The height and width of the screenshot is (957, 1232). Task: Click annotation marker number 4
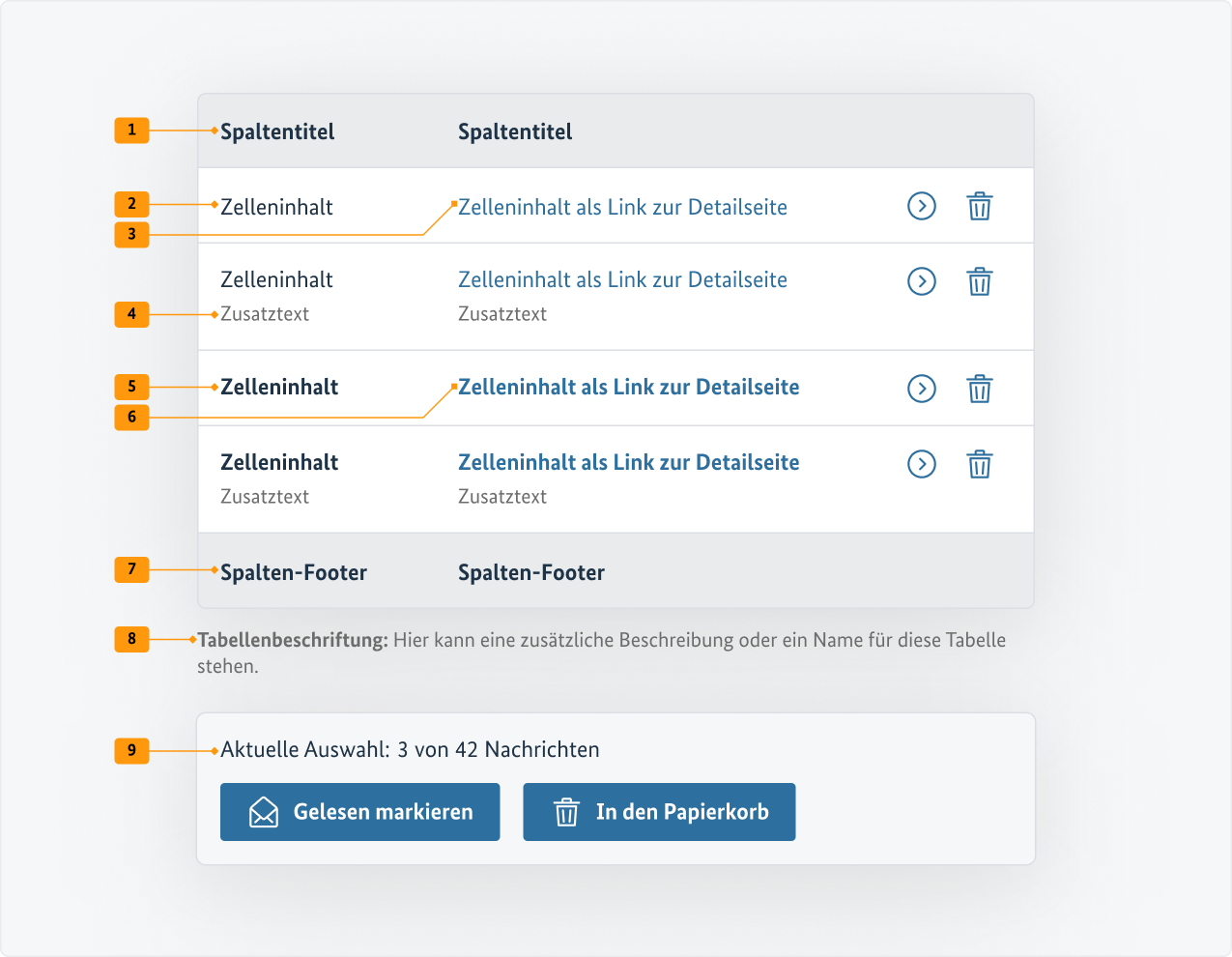131,314
